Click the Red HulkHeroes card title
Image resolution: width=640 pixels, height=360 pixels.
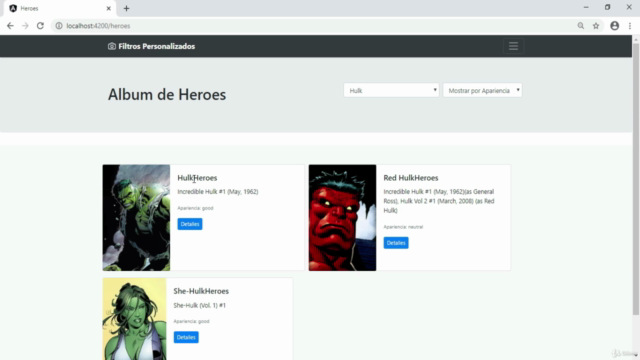pos(411,178)
